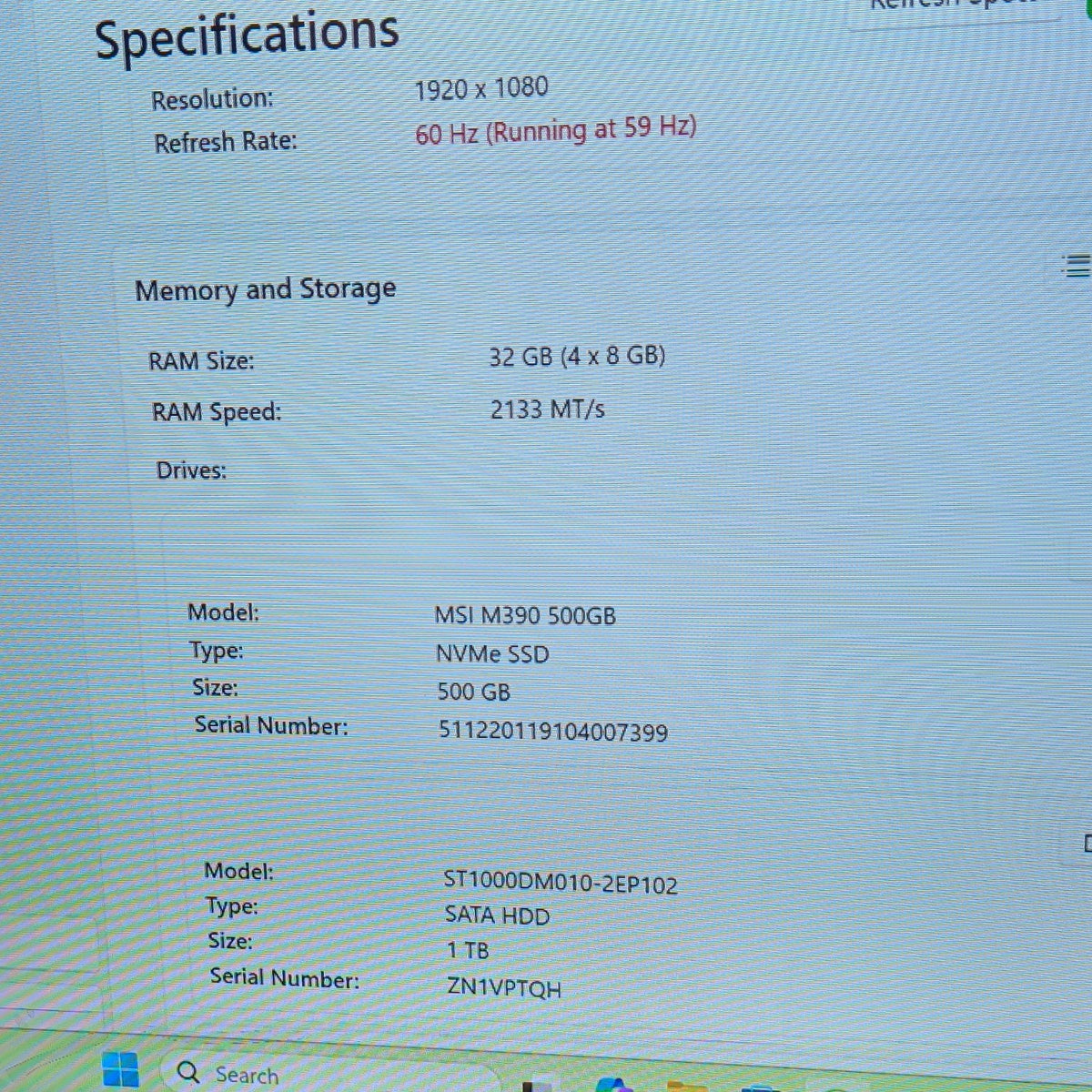1092x1092 pixels.
Task: Click the Drives label
Action: 191,470
